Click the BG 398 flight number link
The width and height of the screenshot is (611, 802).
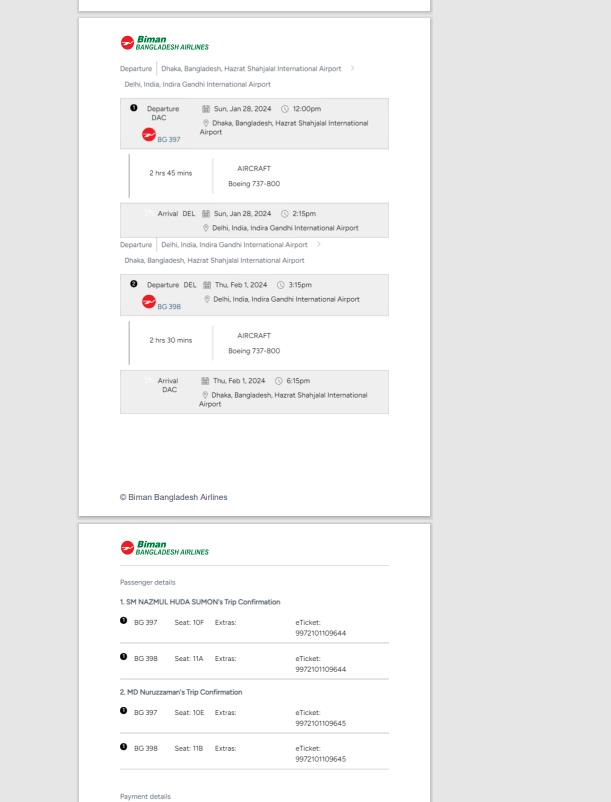coord(169,307)
